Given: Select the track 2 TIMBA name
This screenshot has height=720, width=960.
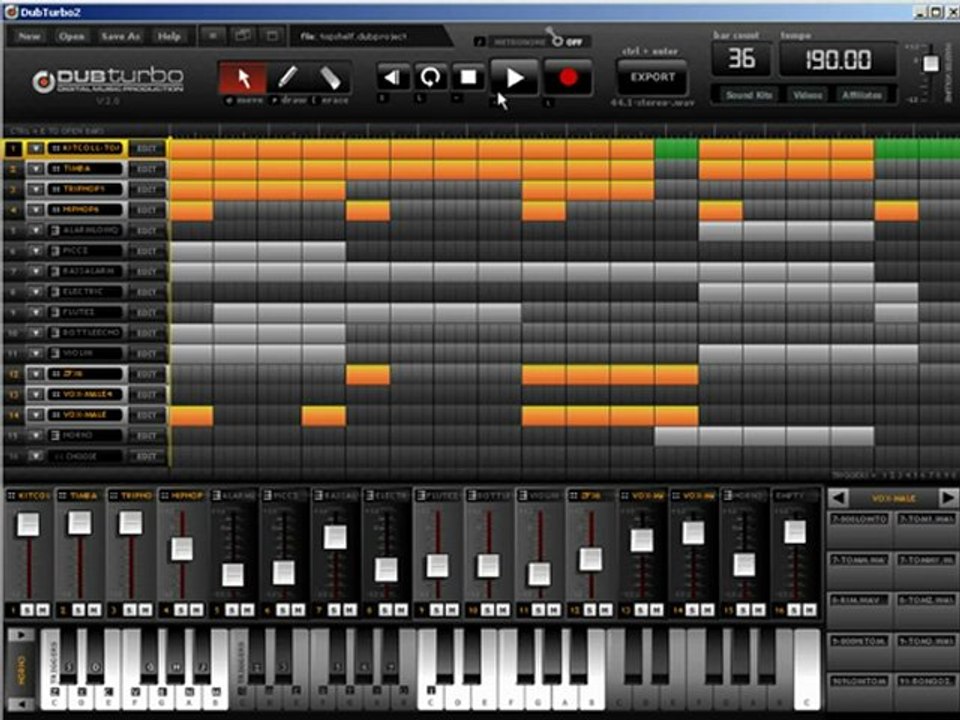Looking at the screenshot, I should 86,169.
